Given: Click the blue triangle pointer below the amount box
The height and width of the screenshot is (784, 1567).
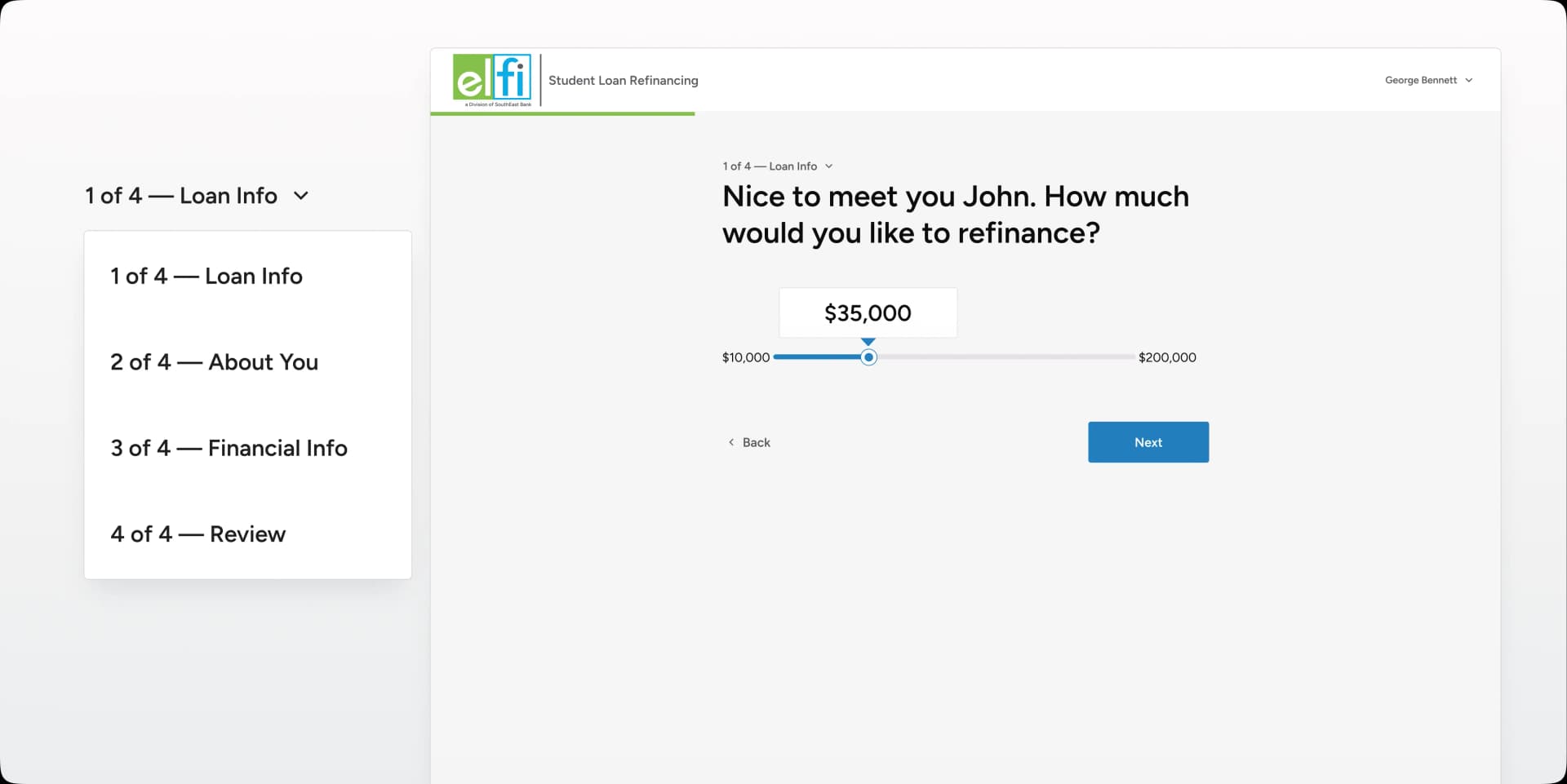Looking at the screenshot, I should (x=868, y=343).
